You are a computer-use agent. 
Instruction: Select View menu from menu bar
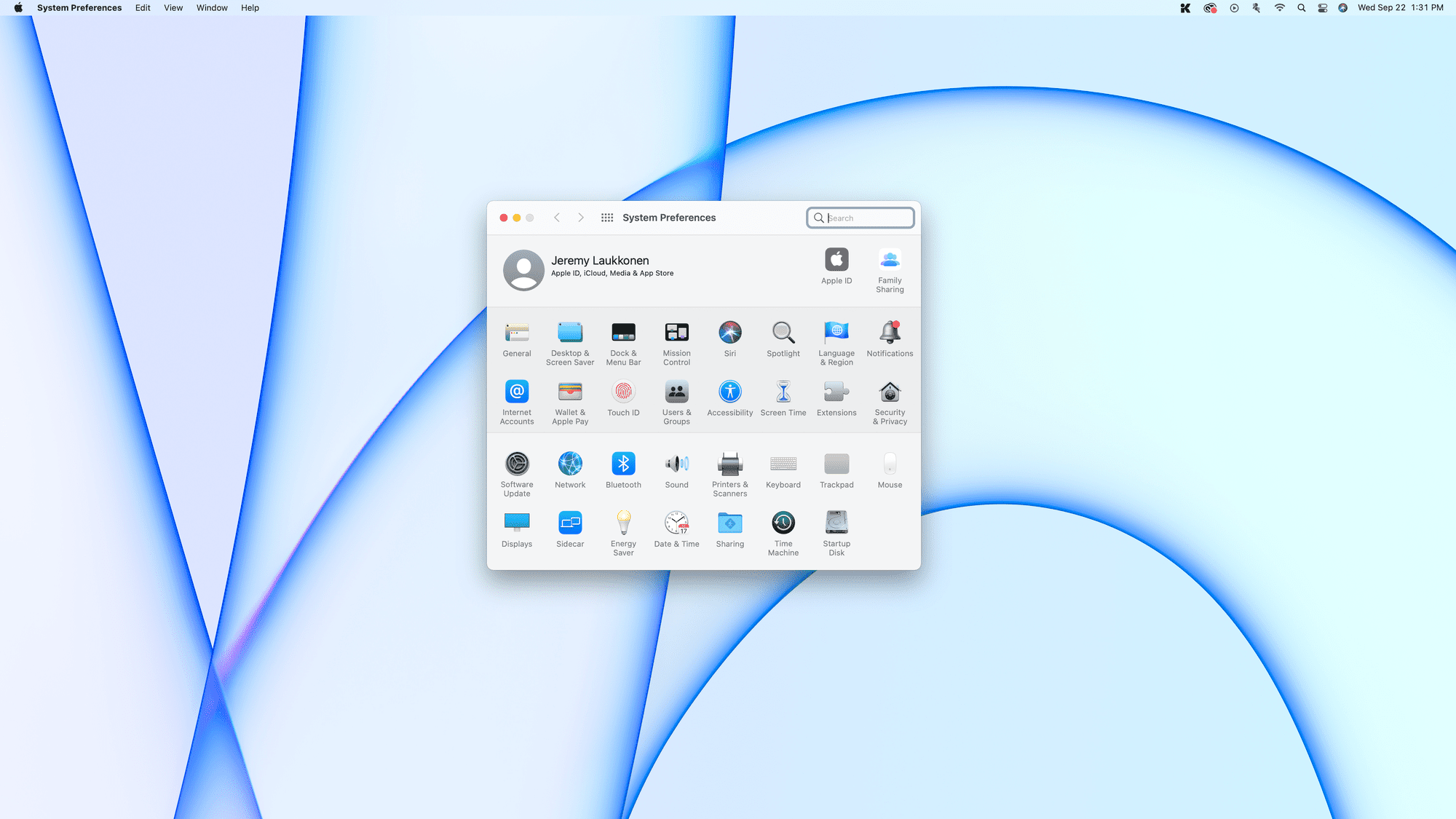[174, 8]
